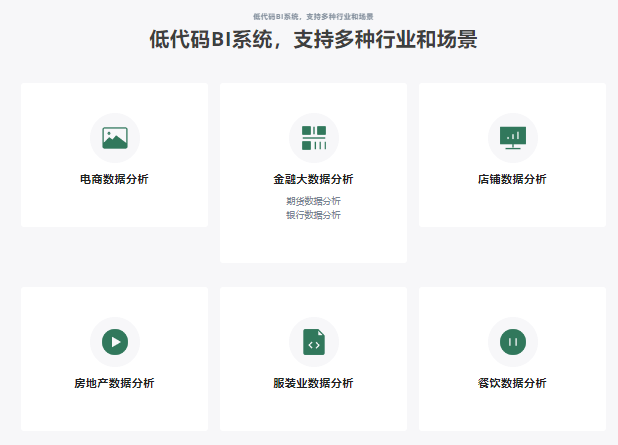This screenshot has width=618, height=445.
Task: Click the large heading 低代码BI系统，支持多种行业和场景
Action: pos(313,39)
